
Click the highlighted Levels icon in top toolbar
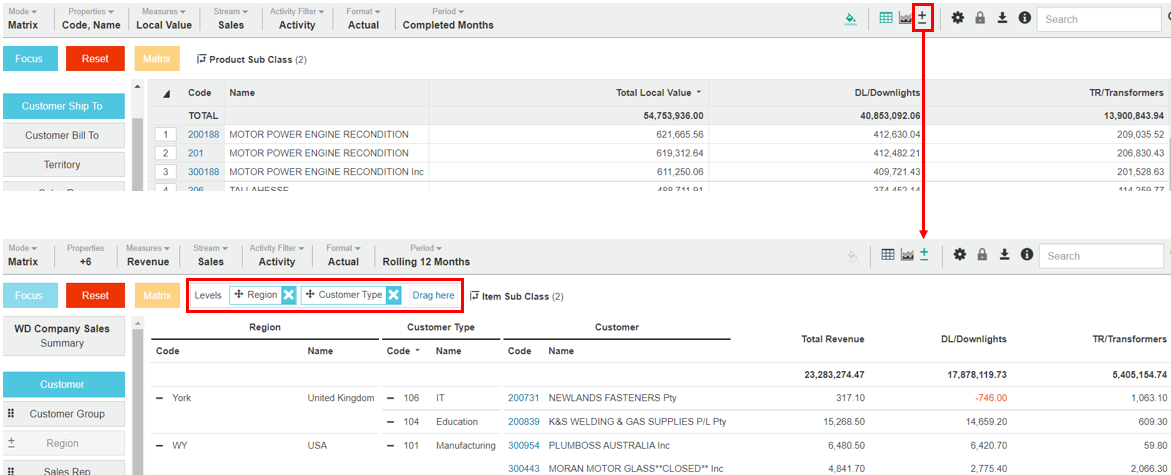pyautogui.click(x=922, y=18)
